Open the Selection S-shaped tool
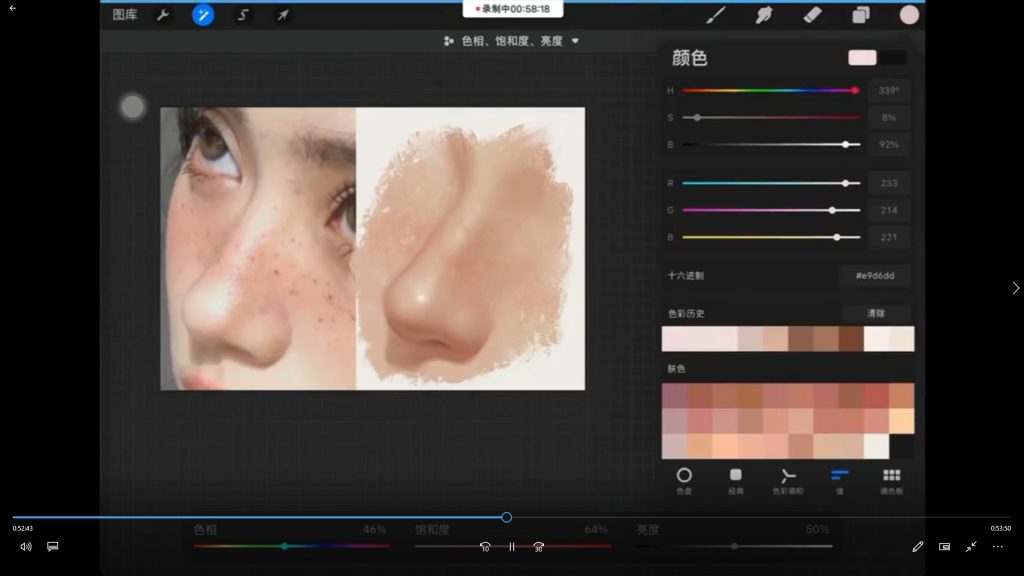Viewport: 1024px width, 576px height. coord(243,15)
